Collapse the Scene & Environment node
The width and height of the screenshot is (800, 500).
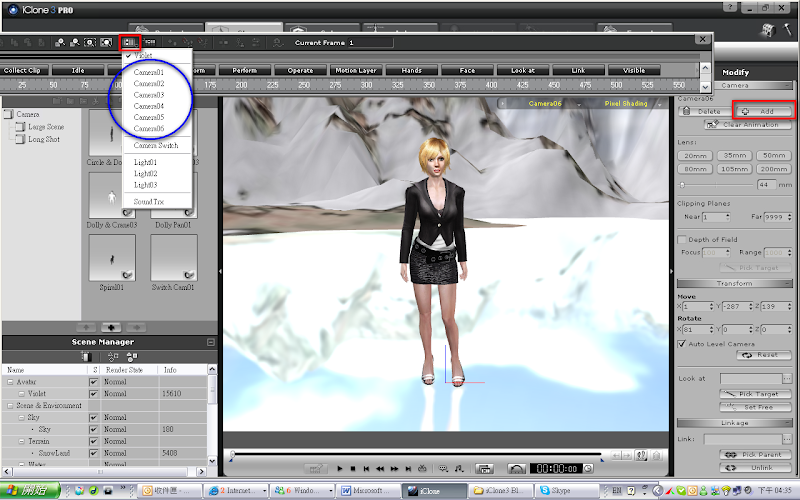9,405
